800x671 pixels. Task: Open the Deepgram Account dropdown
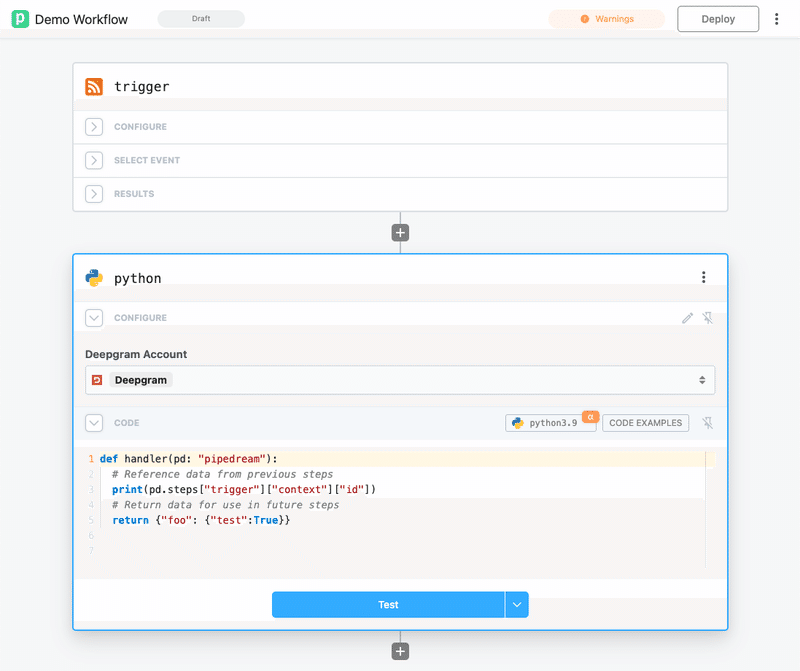(x=400, y=380)
